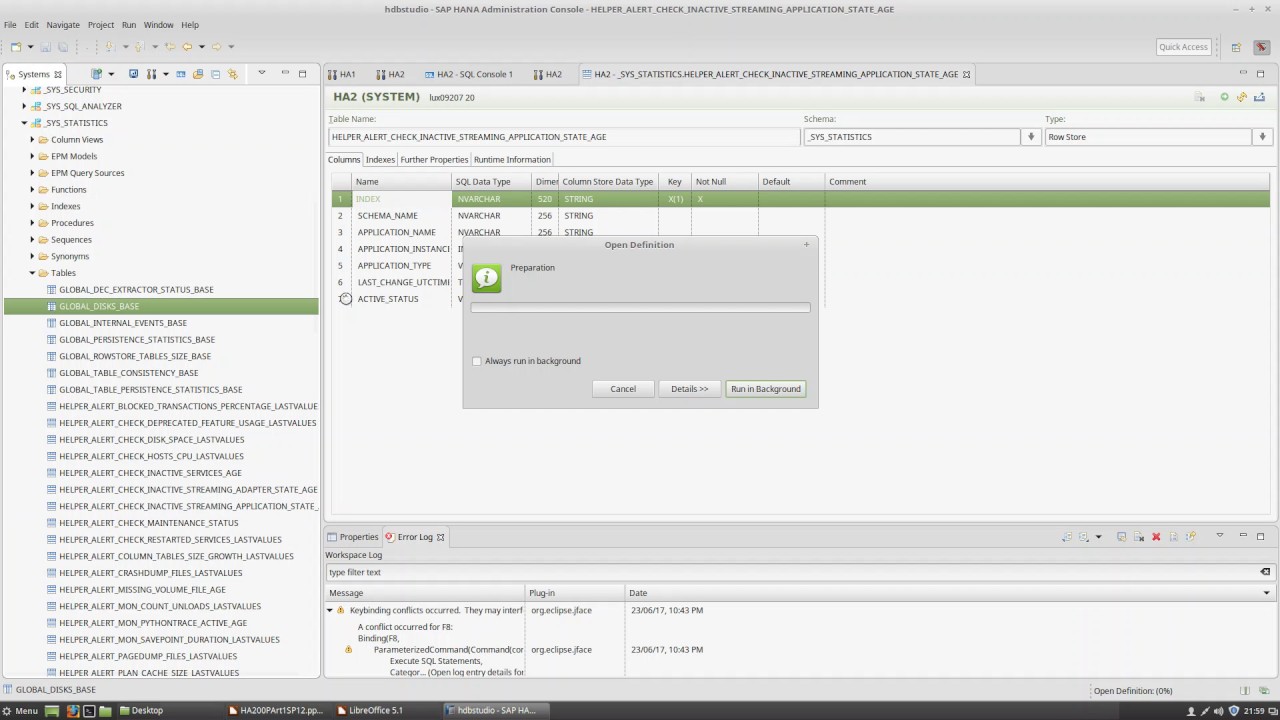1280x720 pixels.
Task: Expand the Procedures folder
Action: click(32, 223)
